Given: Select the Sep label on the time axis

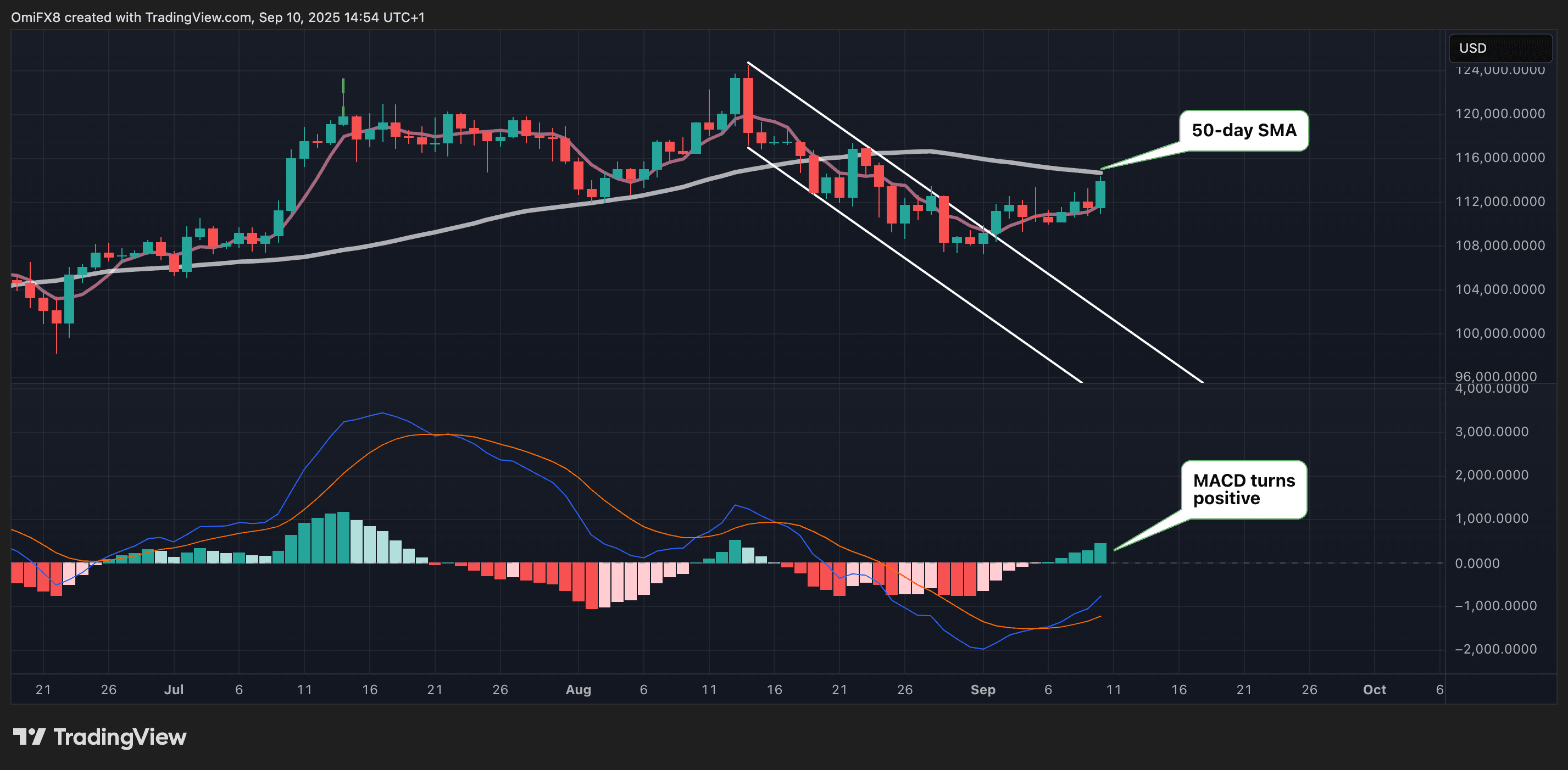Looking at the screenshot, I should [983, 690].
